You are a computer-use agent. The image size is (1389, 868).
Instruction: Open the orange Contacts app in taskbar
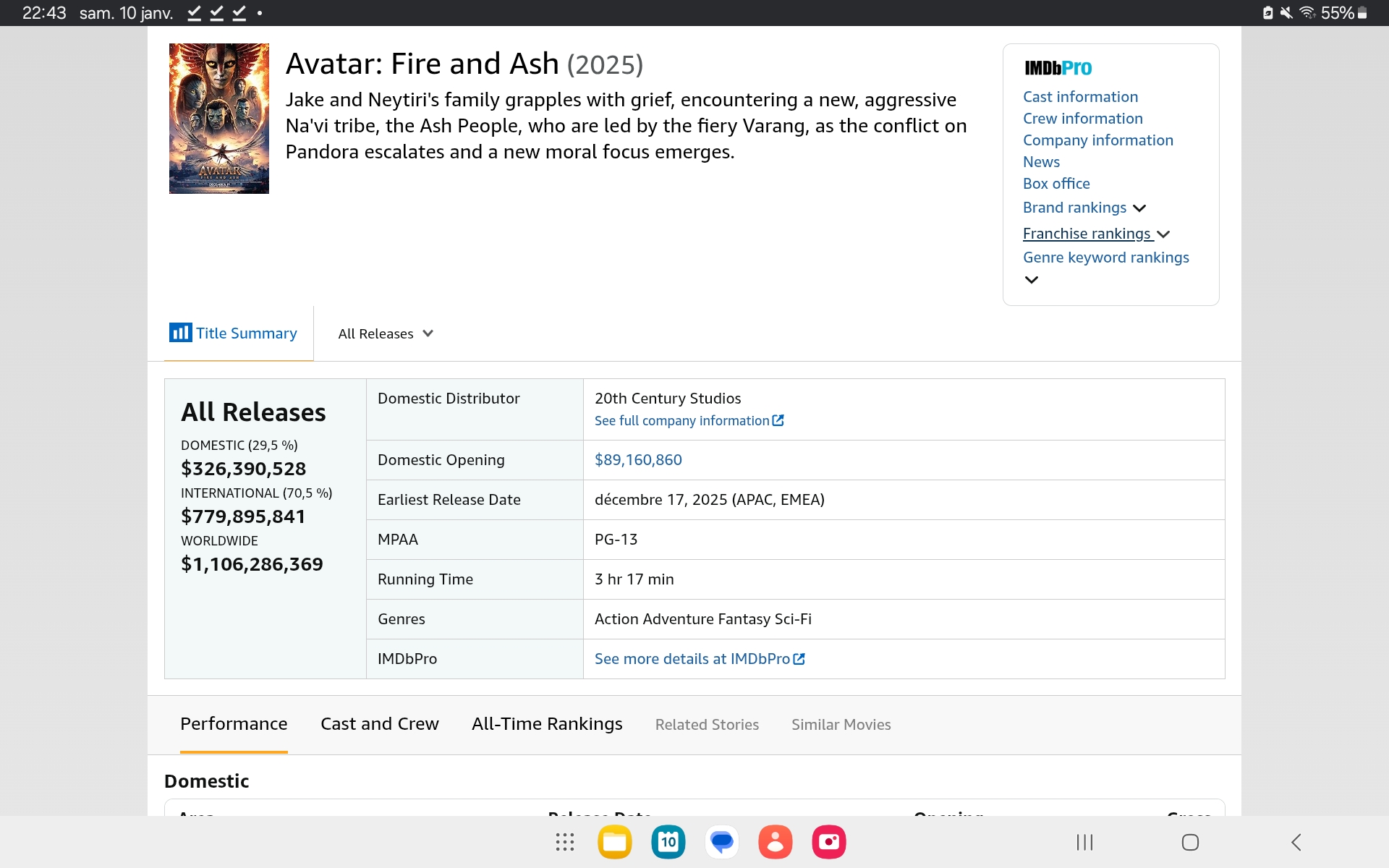776,842
